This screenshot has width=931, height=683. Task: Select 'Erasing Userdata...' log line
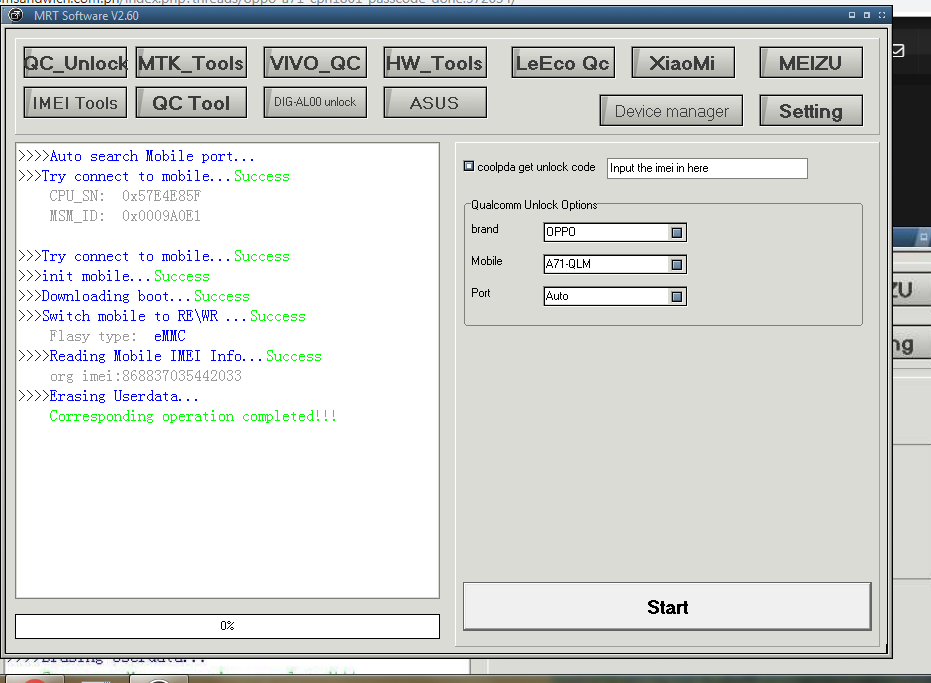(x=109, y=396)
